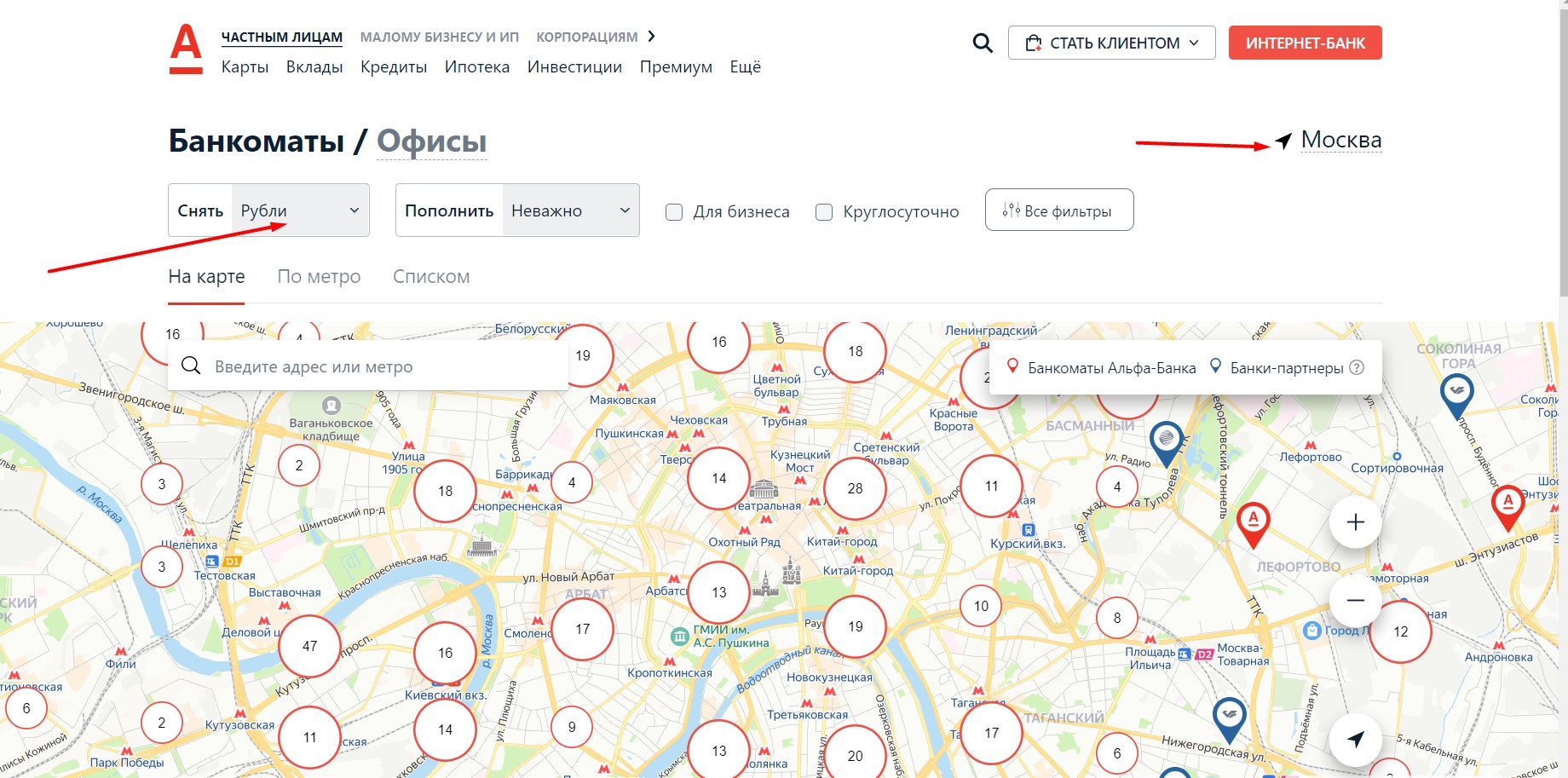Select the blue partner pin near Нижегородская ул.

click(x=1229, y=718)
